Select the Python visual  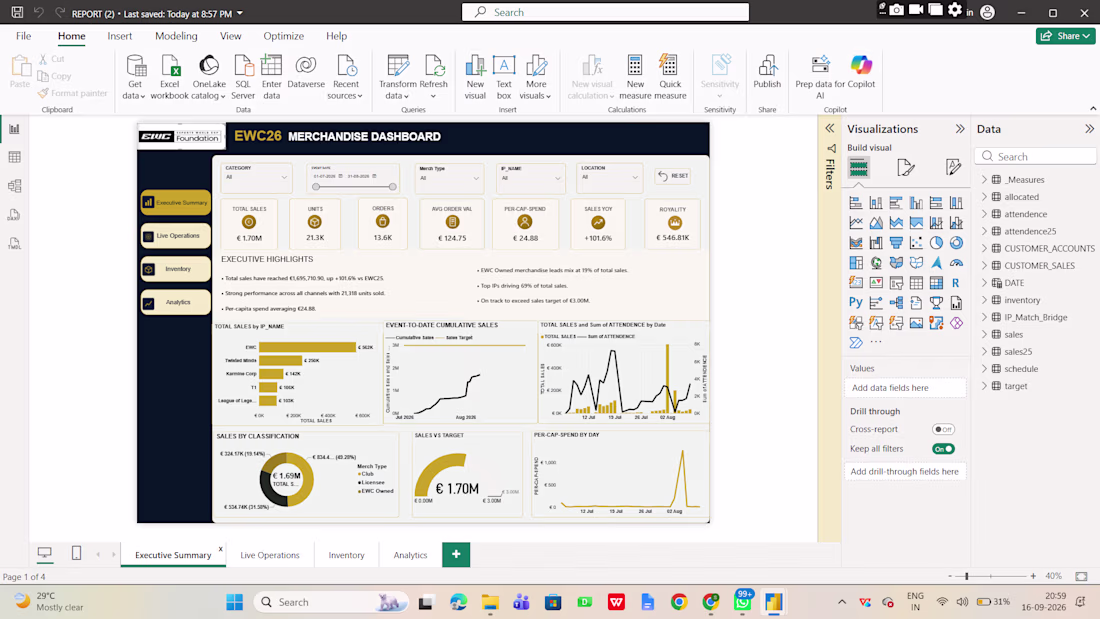tap(856, 302)
